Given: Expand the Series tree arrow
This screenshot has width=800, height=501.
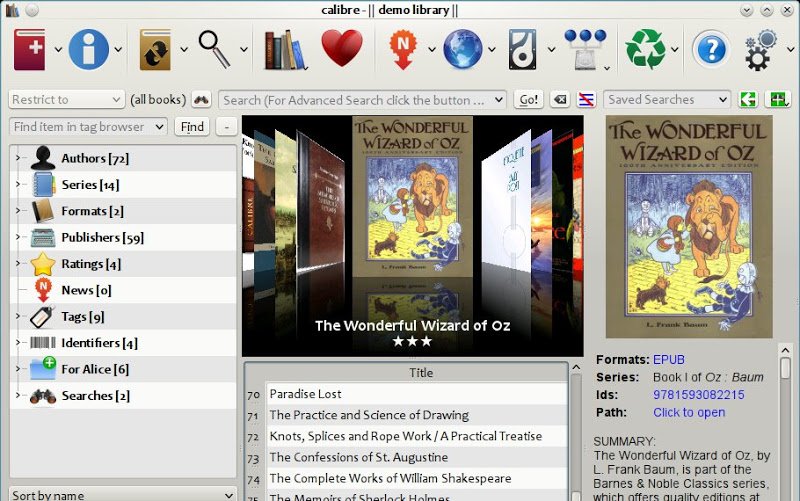Looking at the screenshot, I should 18,184.
